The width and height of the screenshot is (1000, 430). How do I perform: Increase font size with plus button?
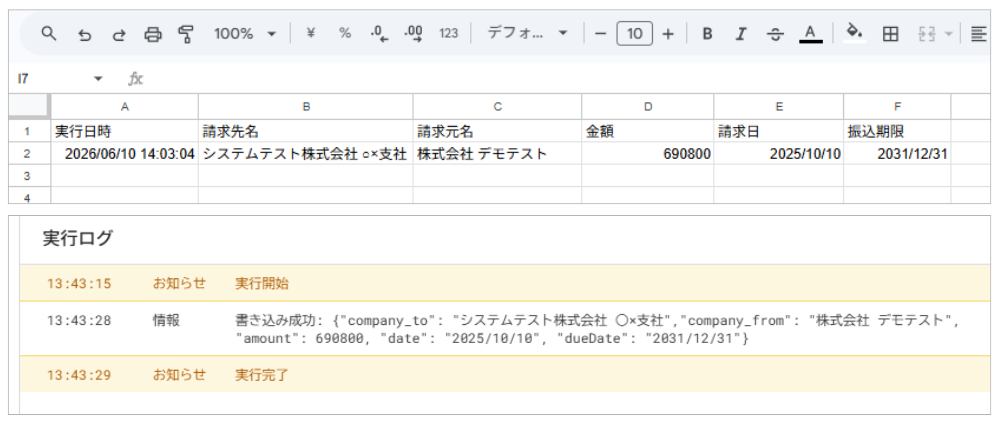668,34
